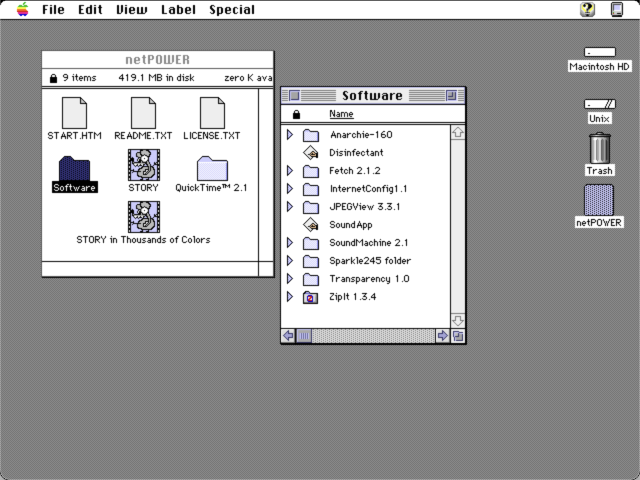
Task: Open the File menu
Action: (53, 9)
